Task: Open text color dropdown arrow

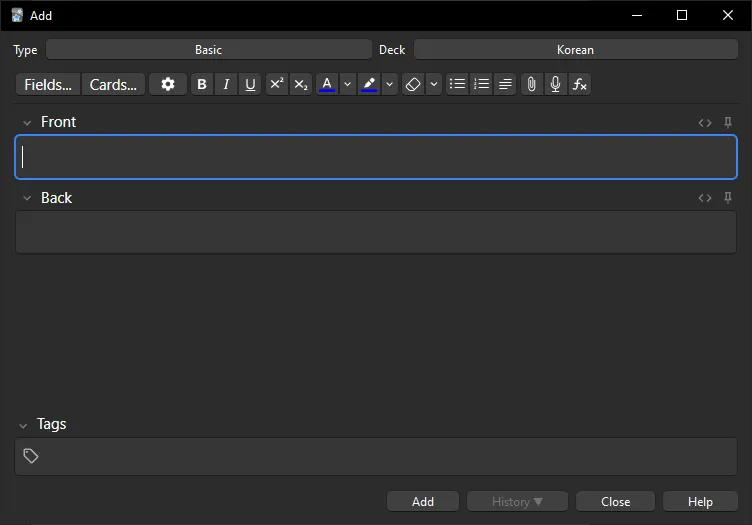Action: pyautogui.click(x=347, y=85)
